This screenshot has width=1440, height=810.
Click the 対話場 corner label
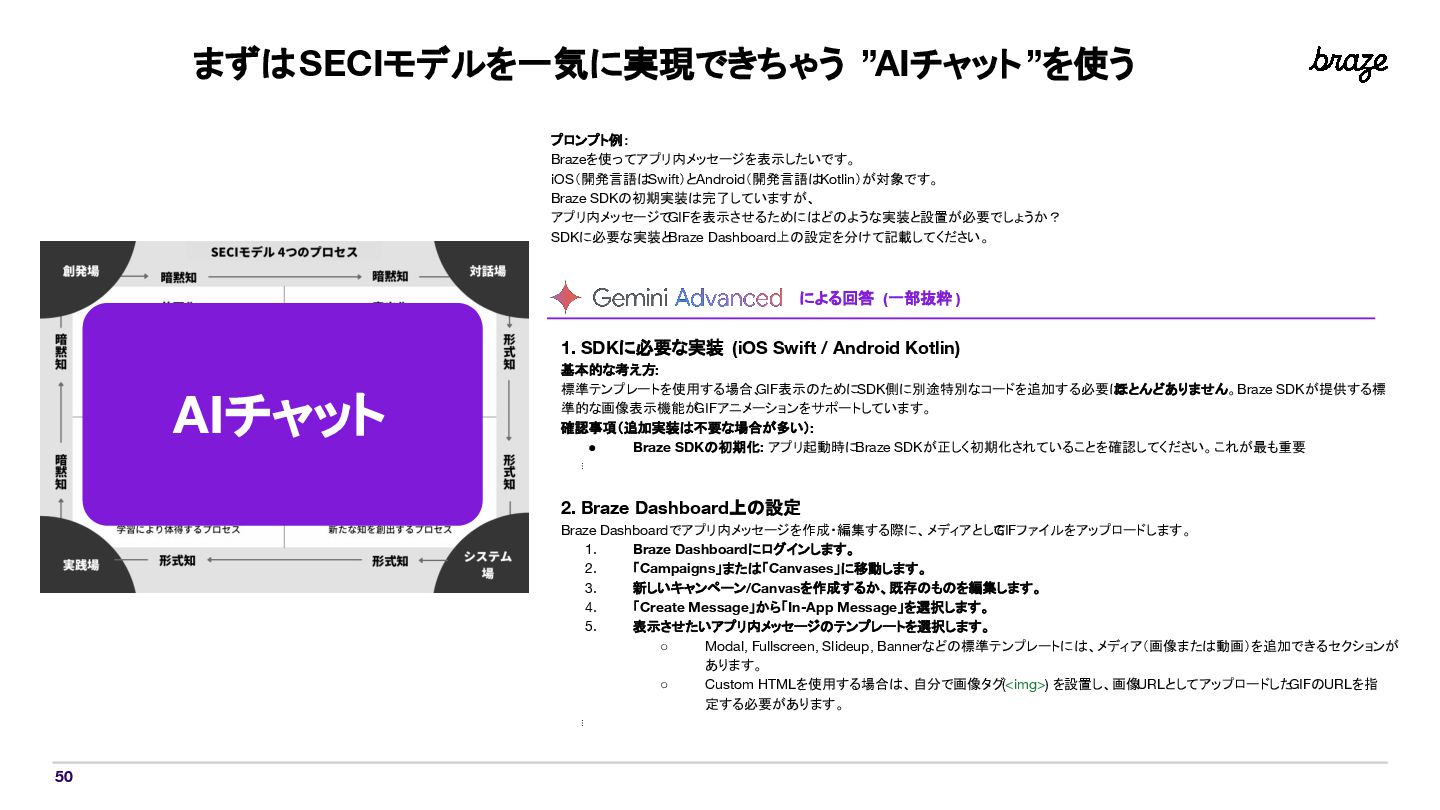tap(488, 271)
